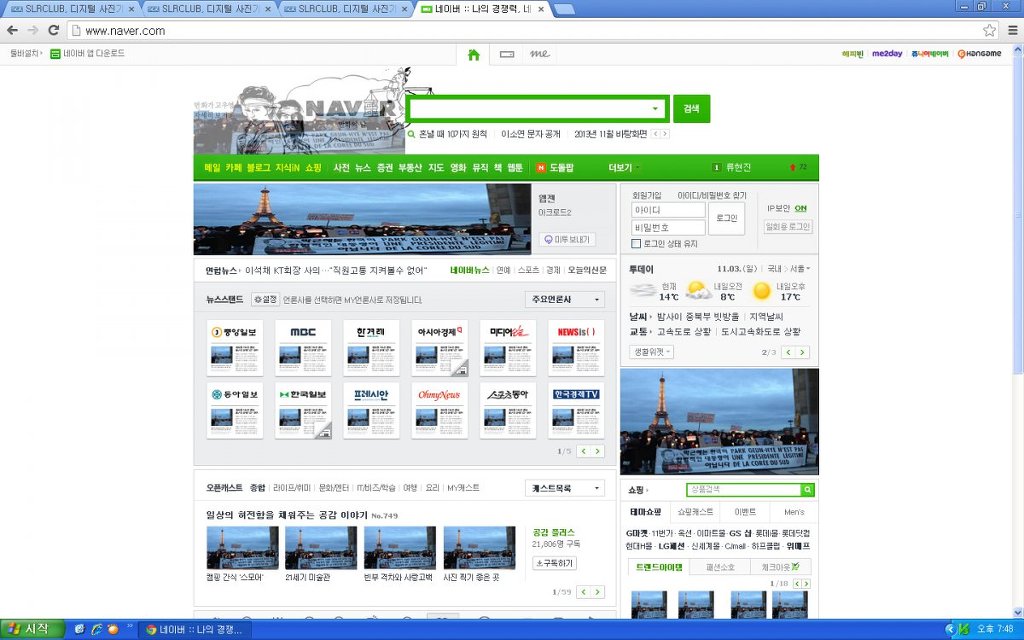Click the 미투 보내기 button
The height and width of the screenshot is (640, 1024).
click(567, 240)
